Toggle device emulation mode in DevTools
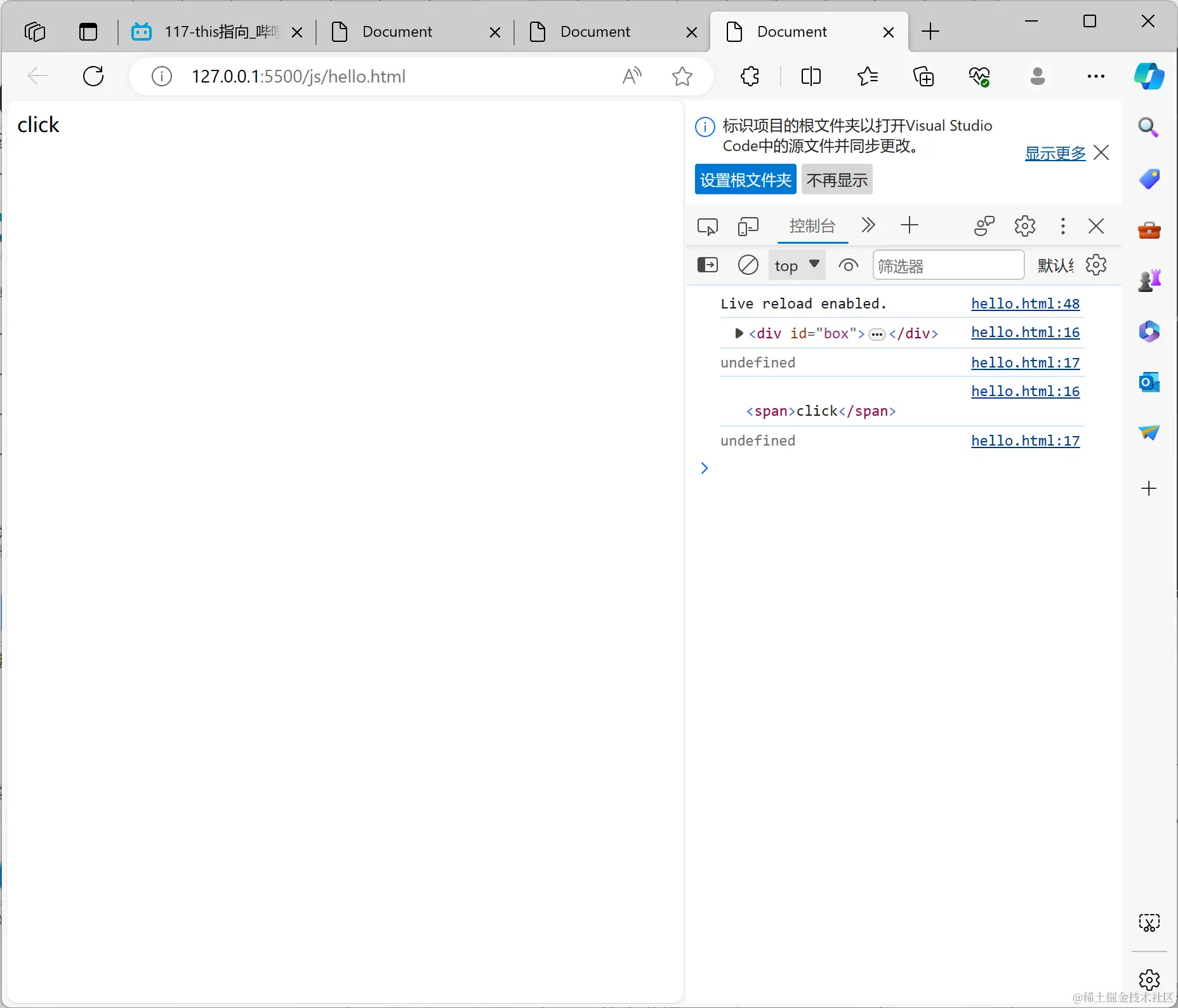 pos(748,226)
